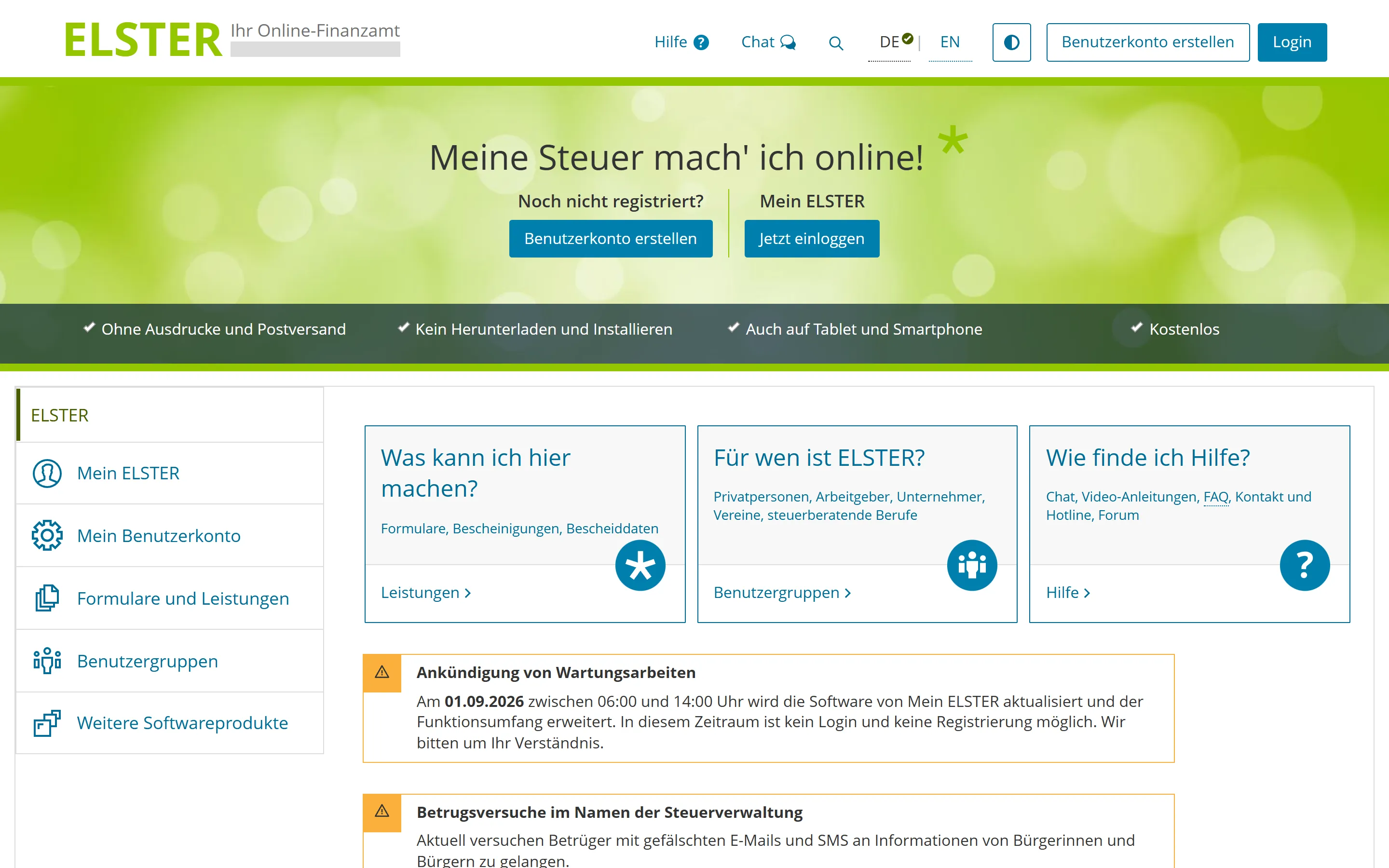Image resolution: width=1389 pixels, height=868 pixels.
Task: Click 'Ihr Online-Finanzamt' tagline
Action: click(315, 30)
